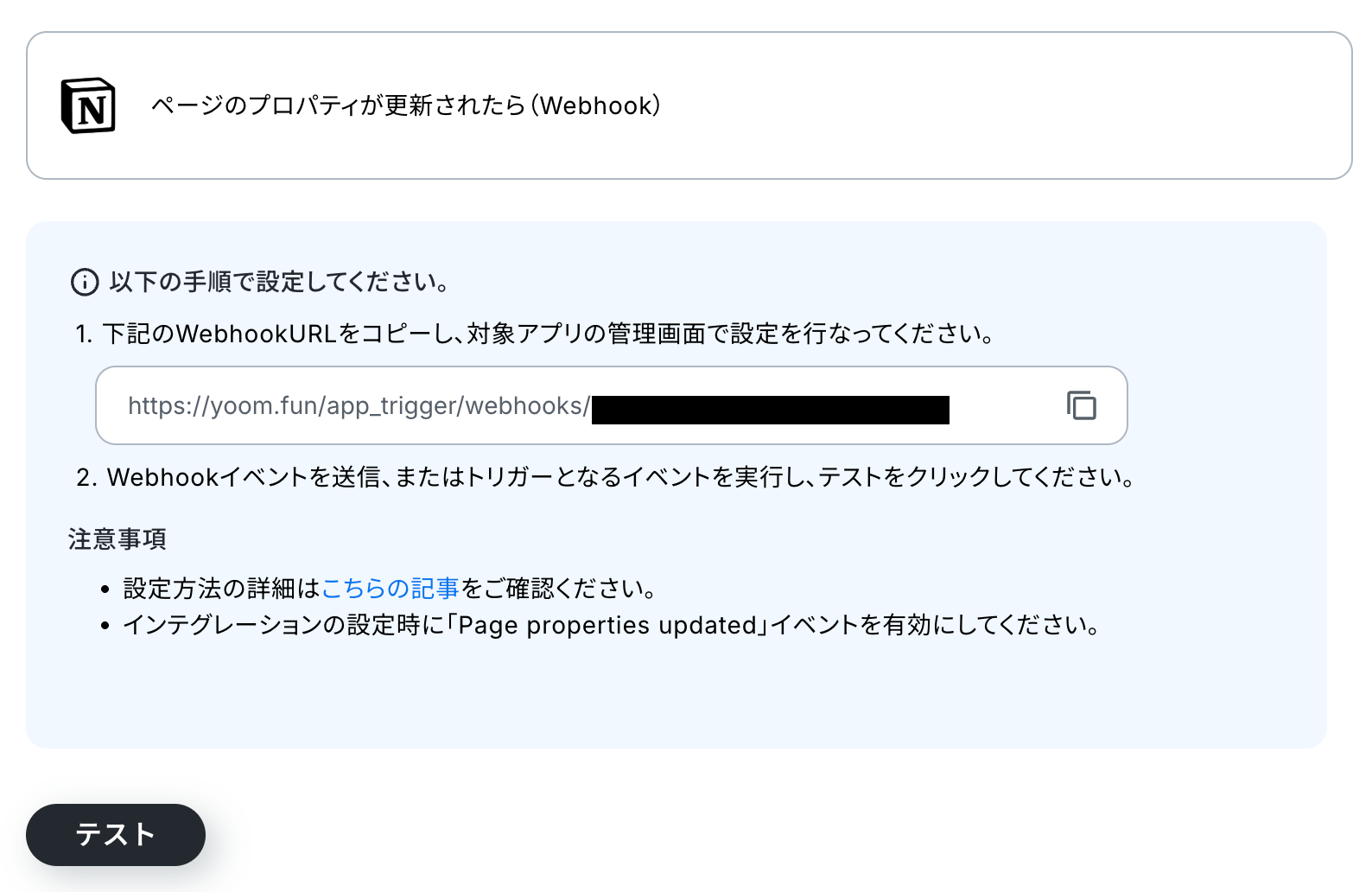Click the 注意事項 heading
1372x892 pixels.
[x=118, y=539]
